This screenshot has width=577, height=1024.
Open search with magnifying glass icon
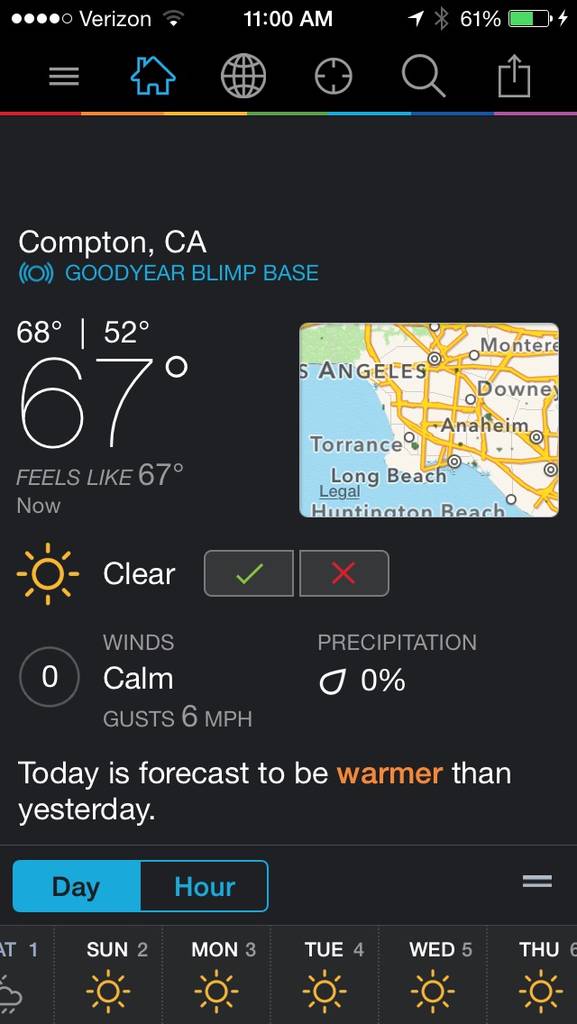(424, 76)
